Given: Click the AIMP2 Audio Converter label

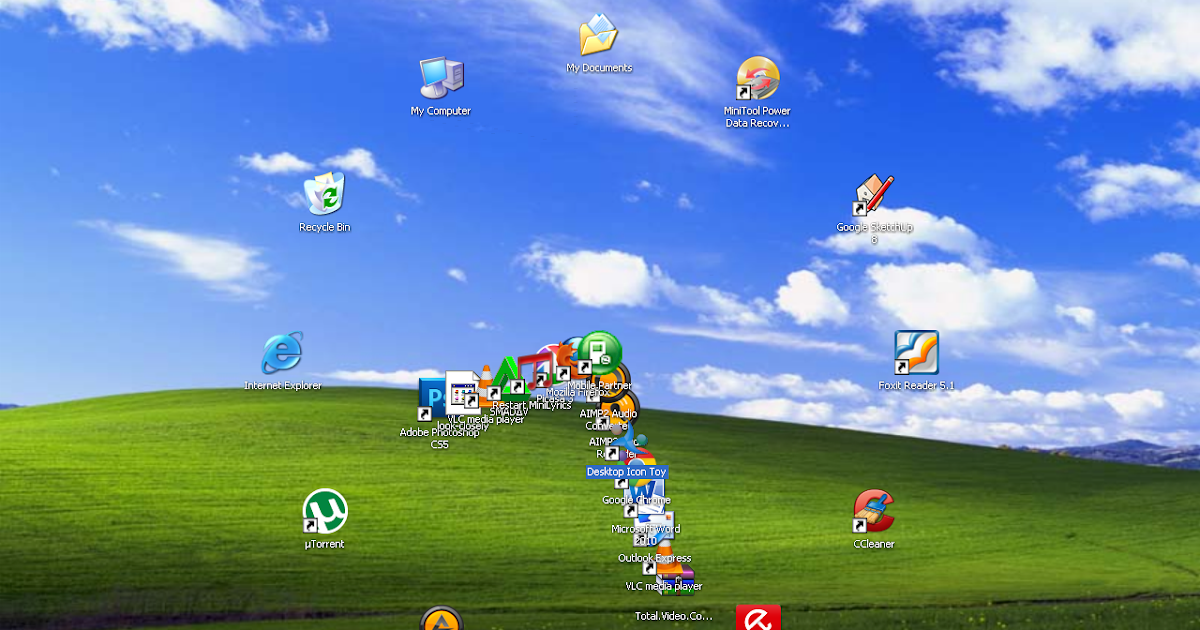Looking at the screenshot, I should pyautogui.click(x=609, y=419).
